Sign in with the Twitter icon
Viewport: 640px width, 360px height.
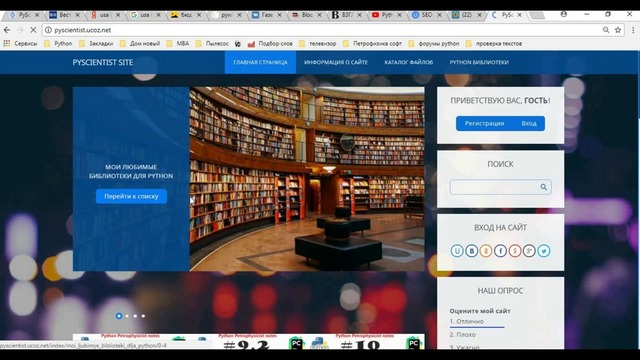point(544,251)
